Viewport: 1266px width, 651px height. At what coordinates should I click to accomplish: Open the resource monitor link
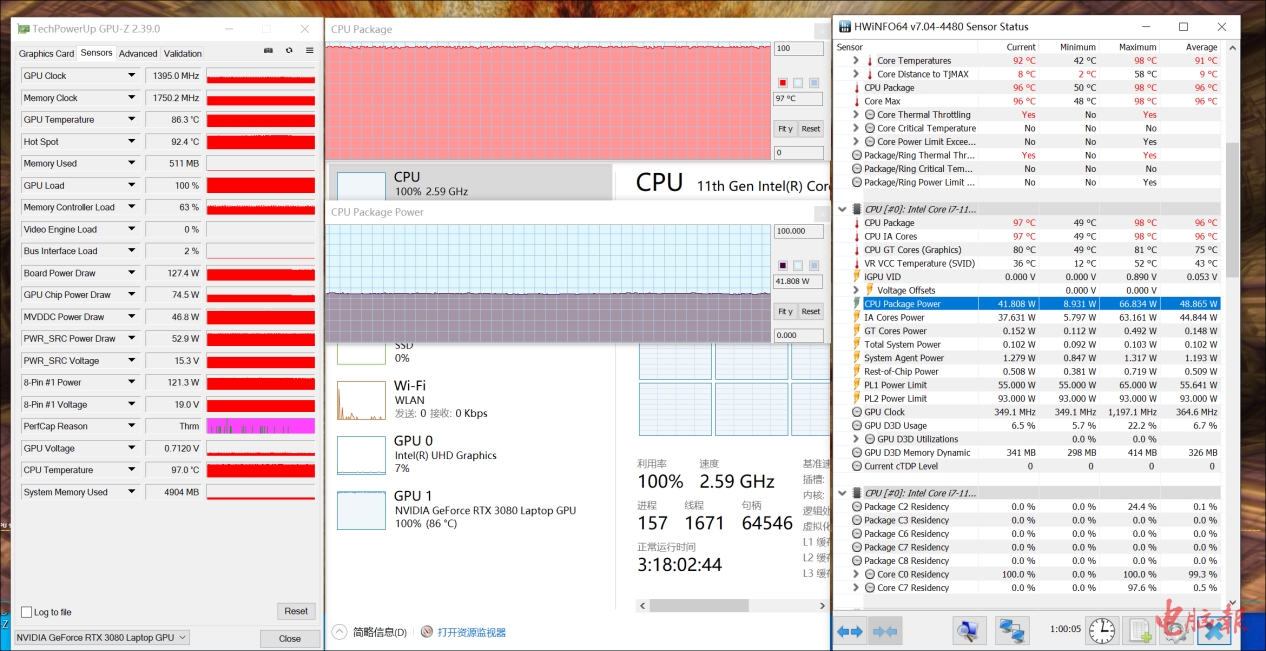pos(470,632)
